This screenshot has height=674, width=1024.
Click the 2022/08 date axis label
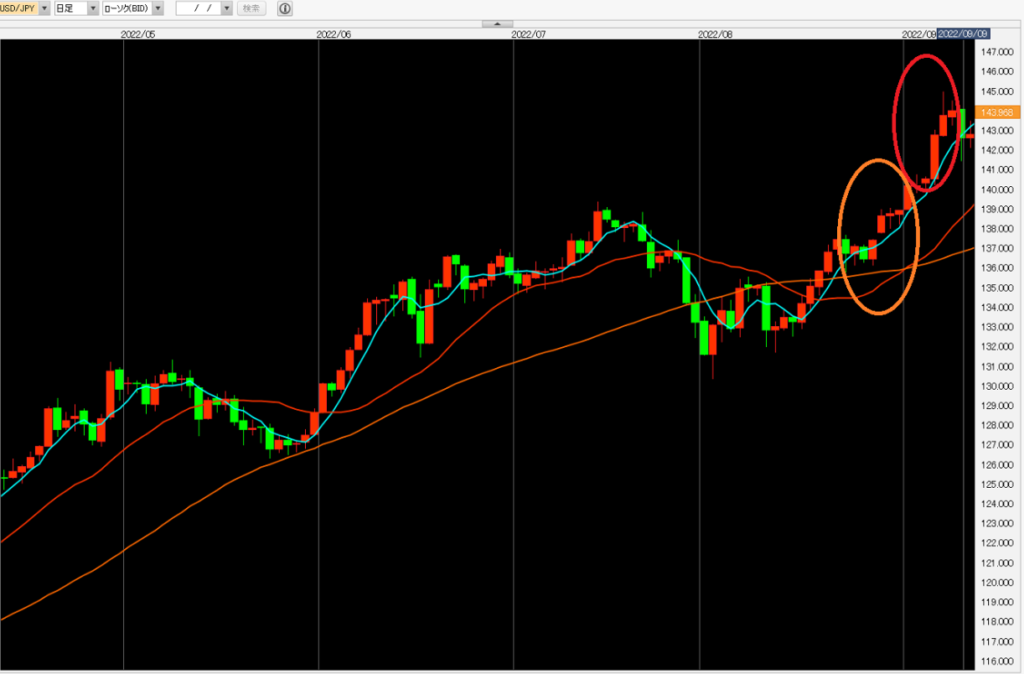(x=716, y=33)
